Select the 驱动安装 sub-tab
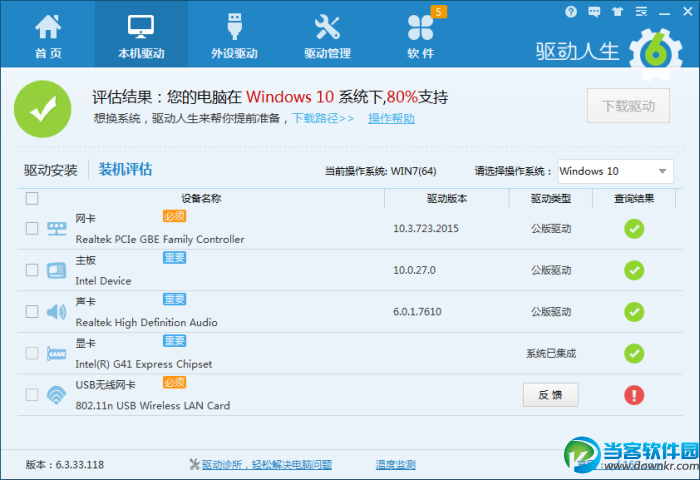 pyautogui.click(x=51, y=170)
